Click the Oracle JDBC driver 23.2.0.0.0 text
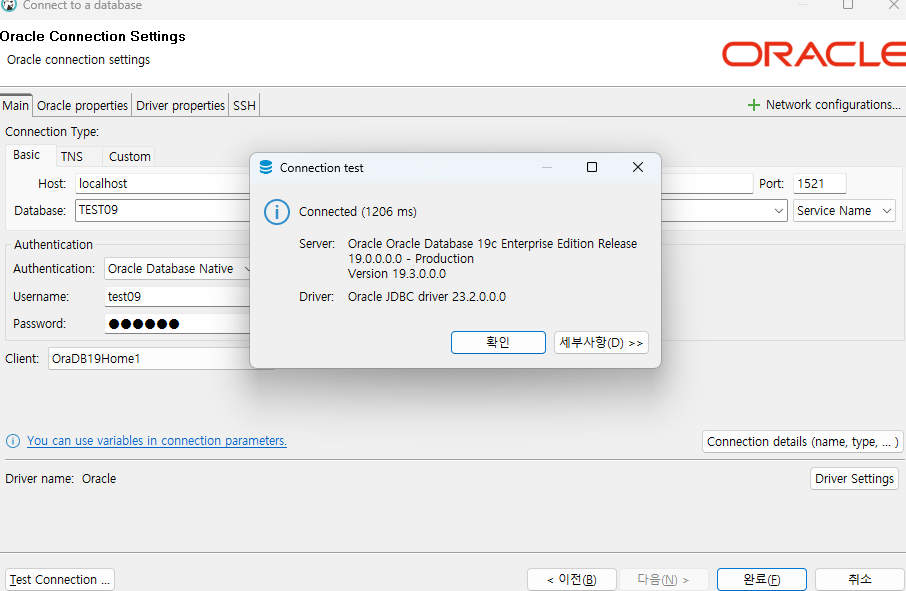The height and width of the screenshot is (591, 906). click(x=426, y=297)
